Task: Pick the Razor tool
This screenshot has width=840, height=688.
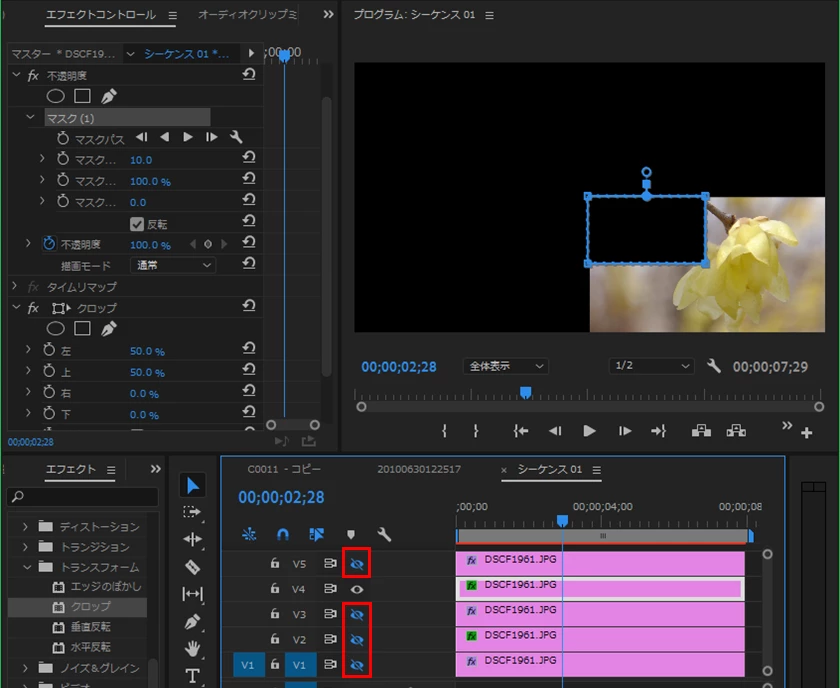Action: (192, 567)
